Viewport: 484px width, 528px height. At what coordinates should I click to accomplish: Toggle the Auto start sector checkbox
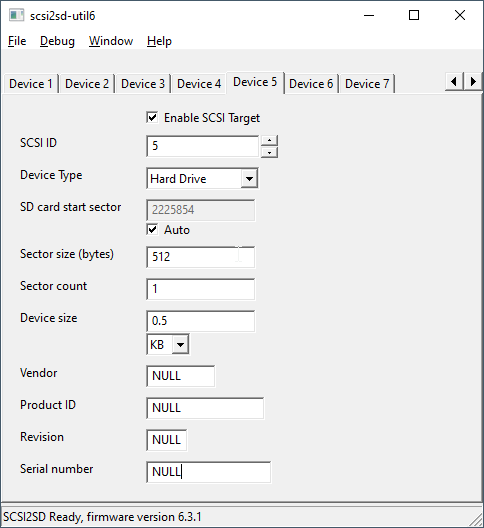click(x=152, y=230)
